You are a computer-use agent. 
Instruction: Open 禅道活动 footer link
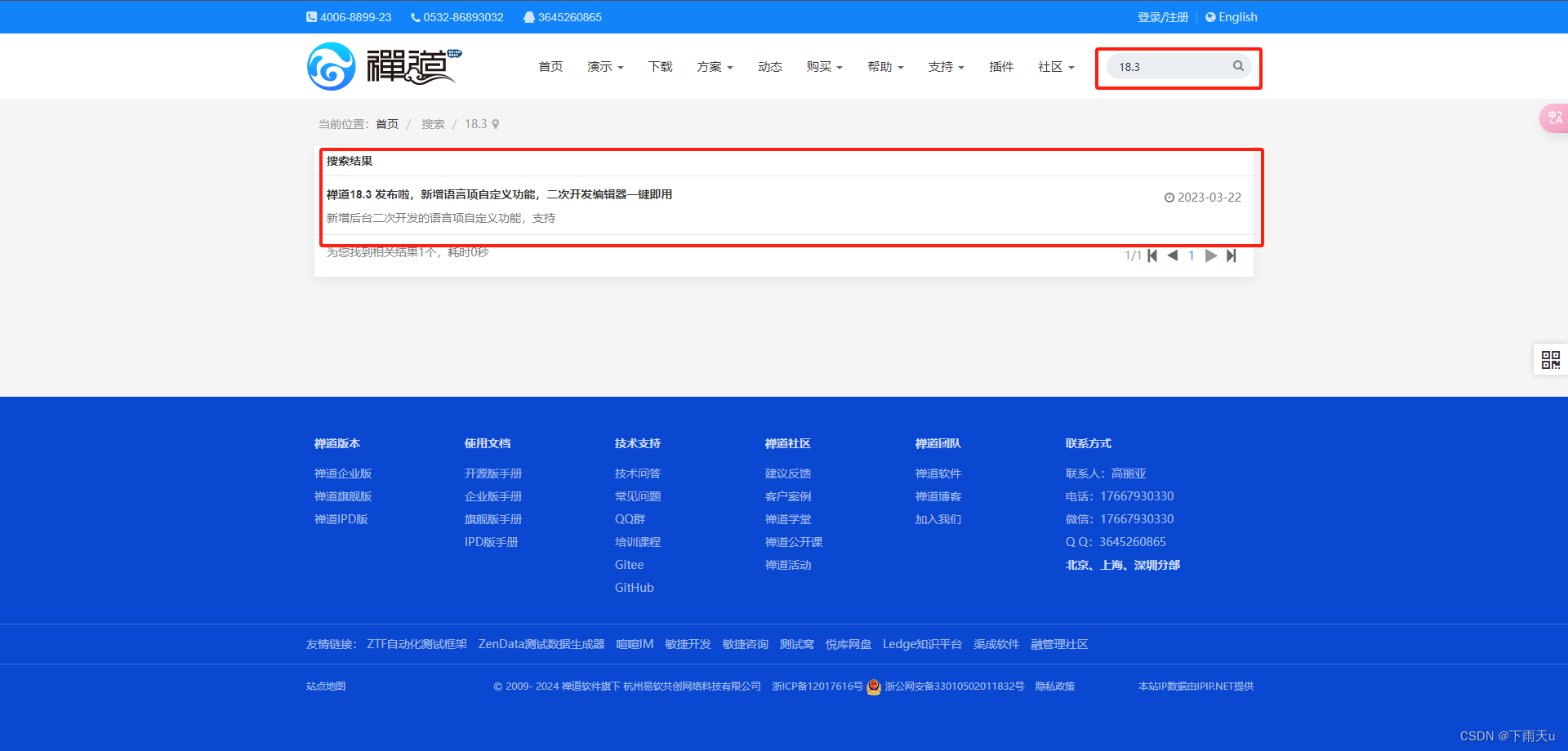[x=788, y=565]
